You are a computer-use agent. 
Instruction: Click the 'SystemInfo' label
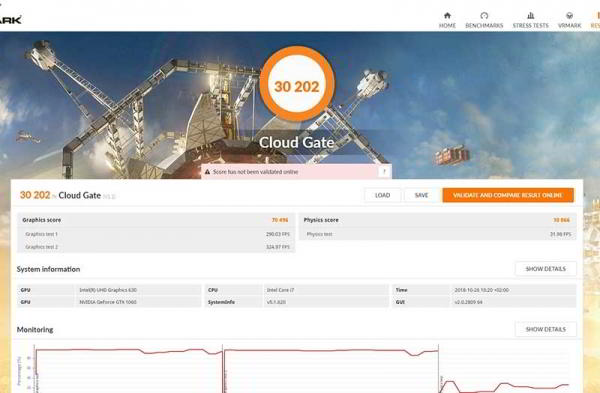point(221,302)
